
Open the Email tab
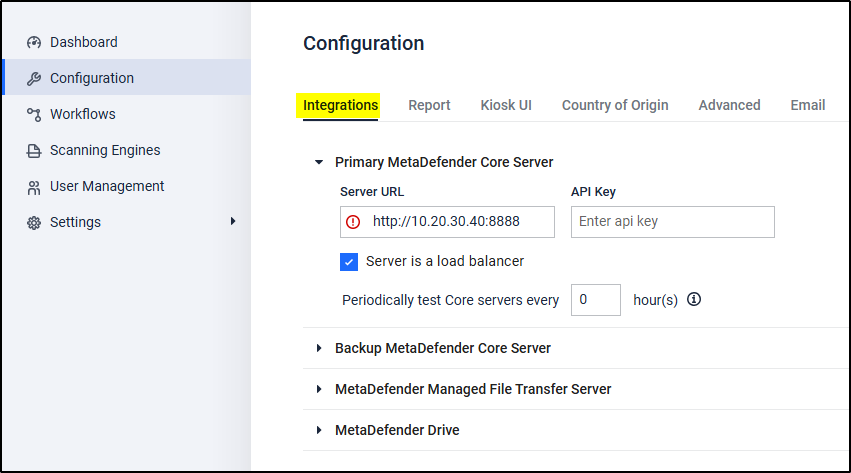coord(808,105)
